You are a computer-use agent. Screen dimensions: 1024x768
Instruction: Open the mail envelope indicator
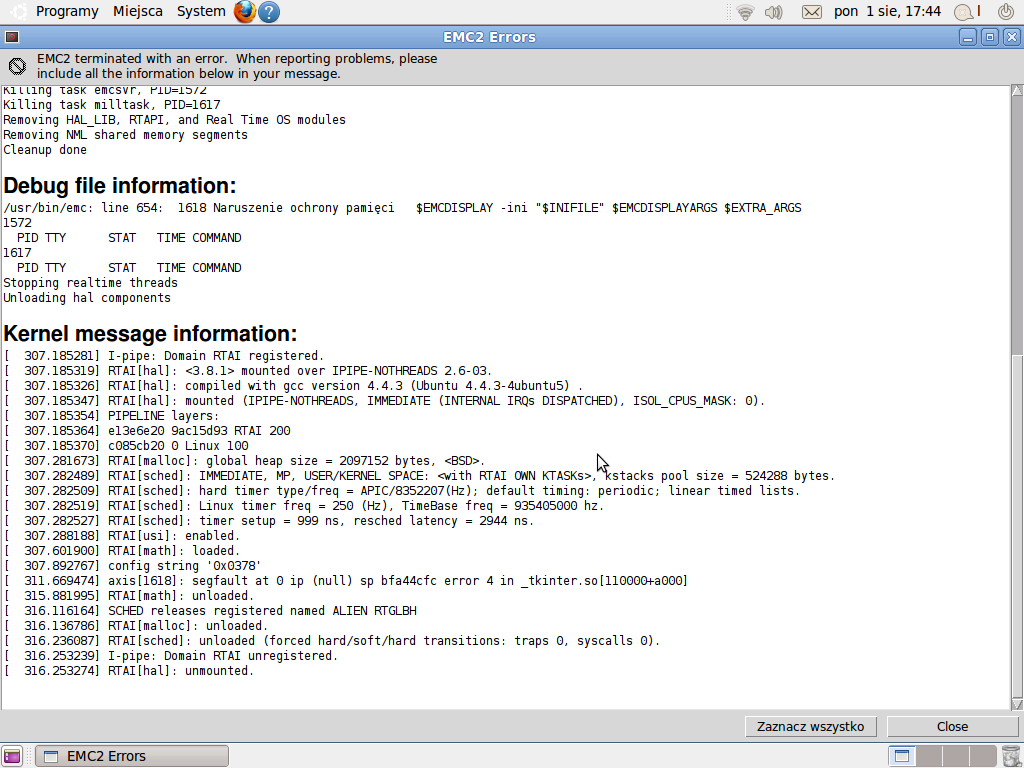coord(812,12)
